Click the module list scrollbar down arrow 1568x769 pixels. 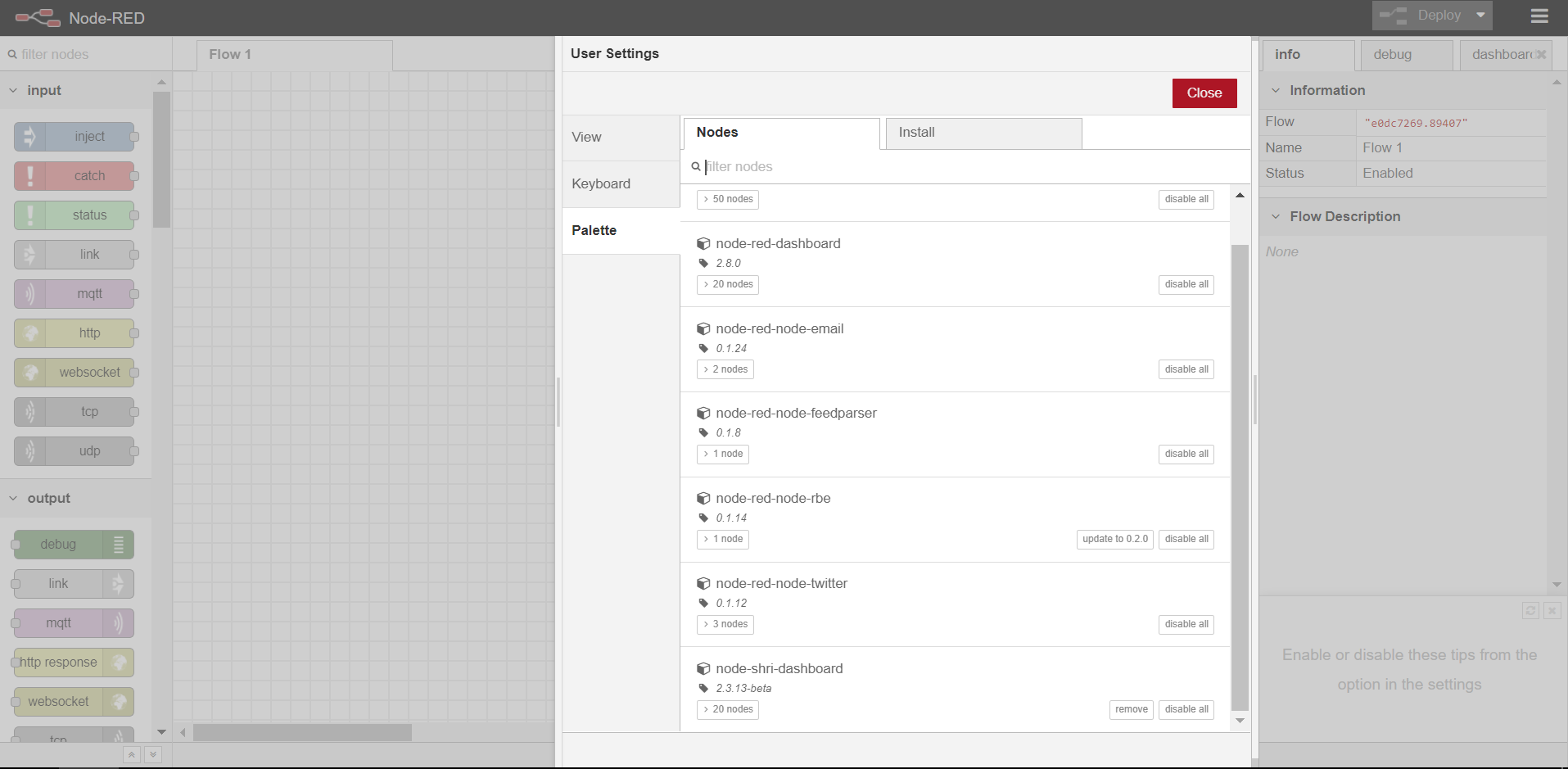pos(1240,721)
